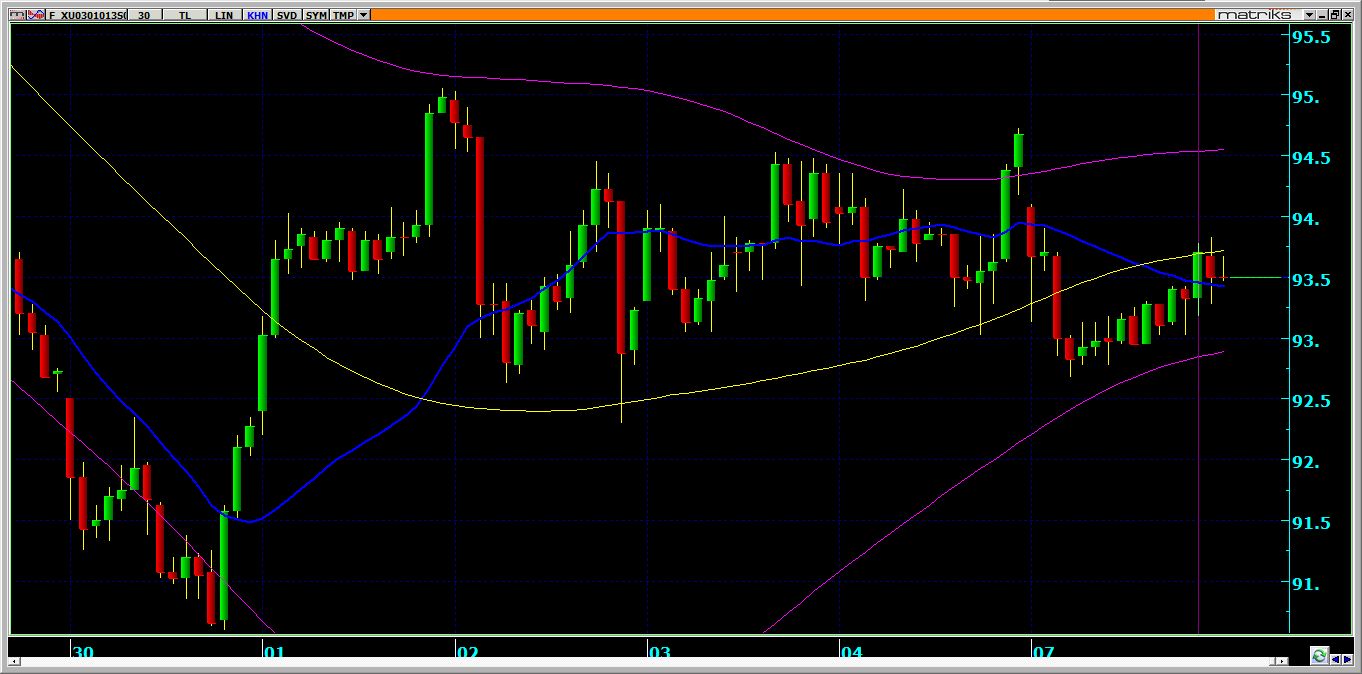Click the symbol field F_XU0301013S
1362x674 pixels.
[x=87, y=15]
